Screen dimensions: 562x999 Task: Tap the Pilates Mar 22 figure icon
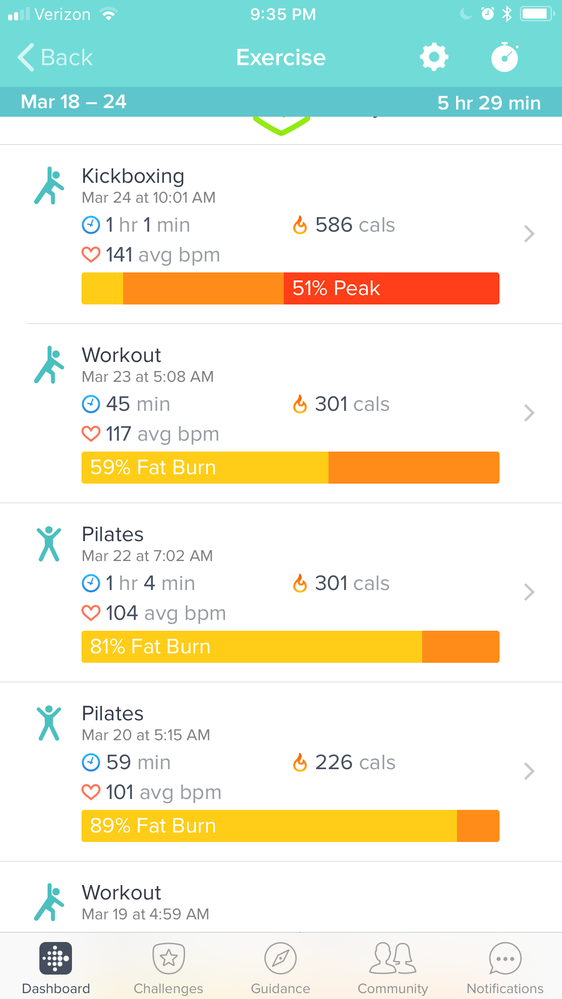pyautogui.click(x=49, y=543)
